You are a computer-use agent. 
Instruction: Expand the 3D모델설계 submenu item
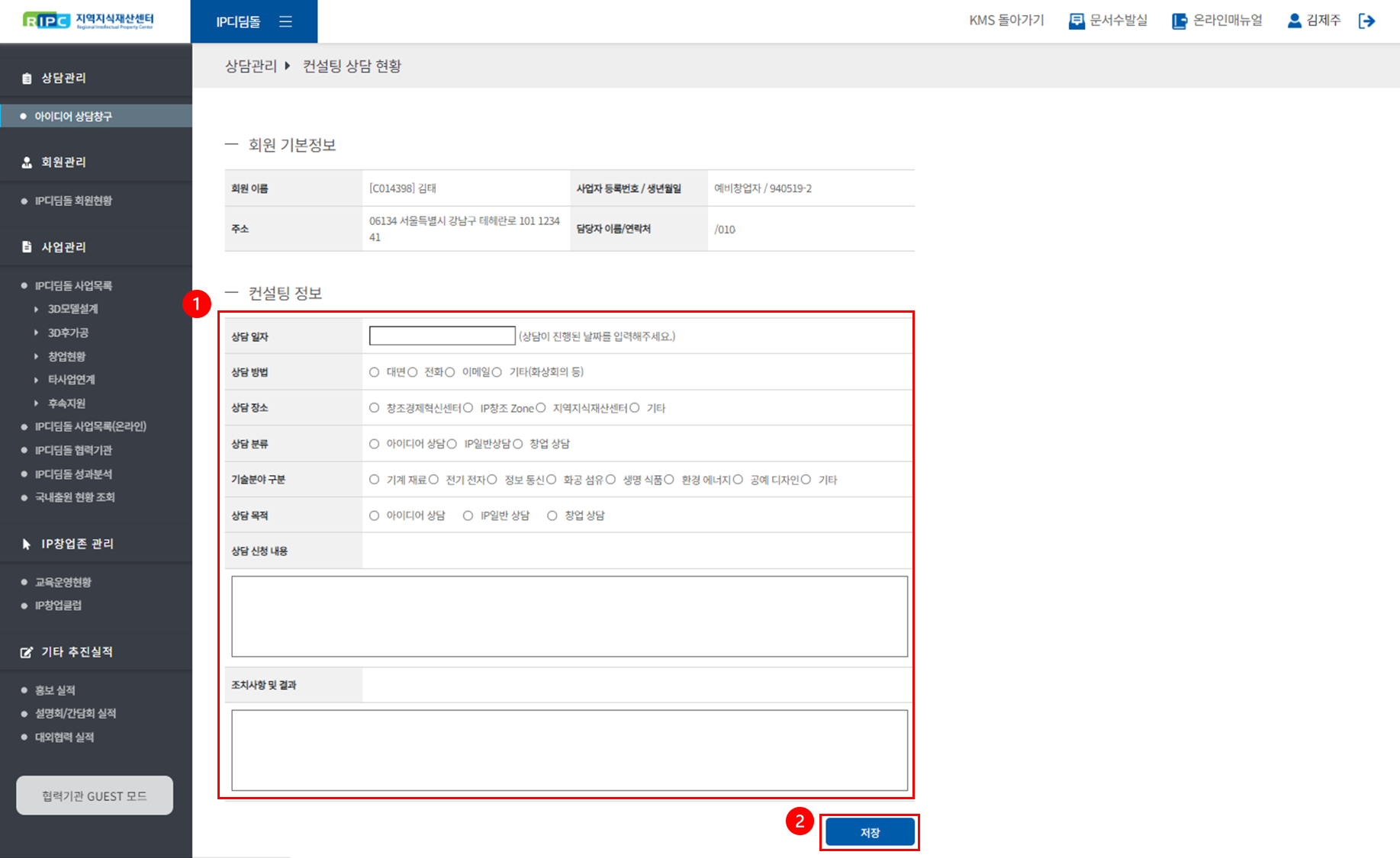pyautogui.click(x=72, y=309)
